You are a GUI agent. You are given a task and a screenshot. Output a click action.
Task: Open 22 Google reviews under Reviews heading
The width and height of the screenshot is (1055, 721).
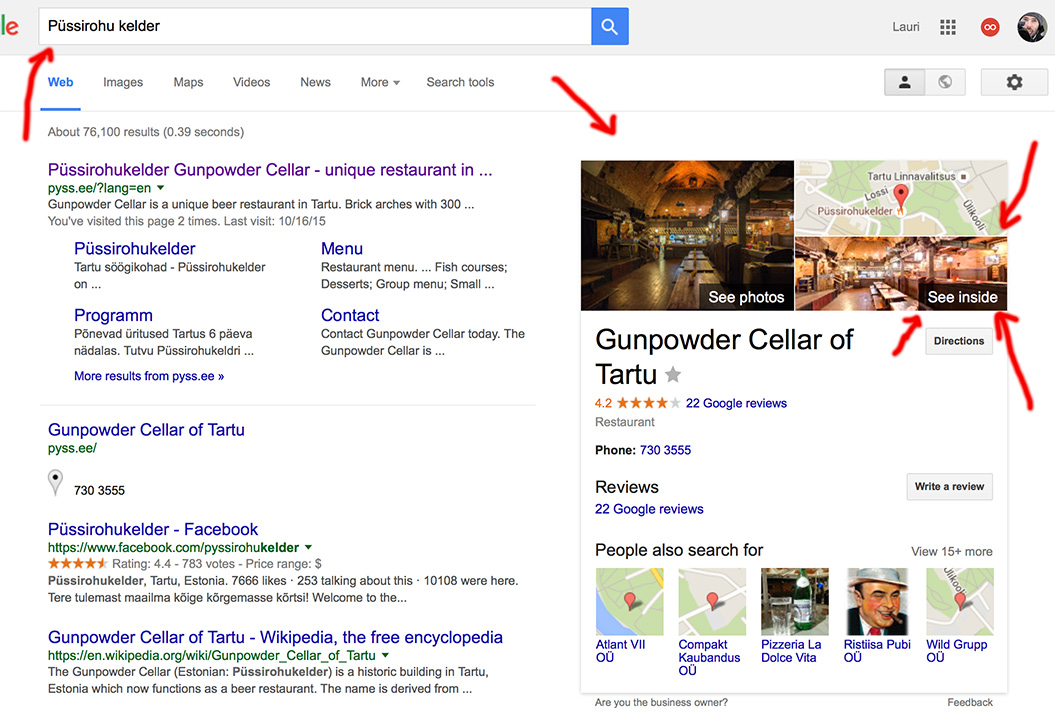649,509
